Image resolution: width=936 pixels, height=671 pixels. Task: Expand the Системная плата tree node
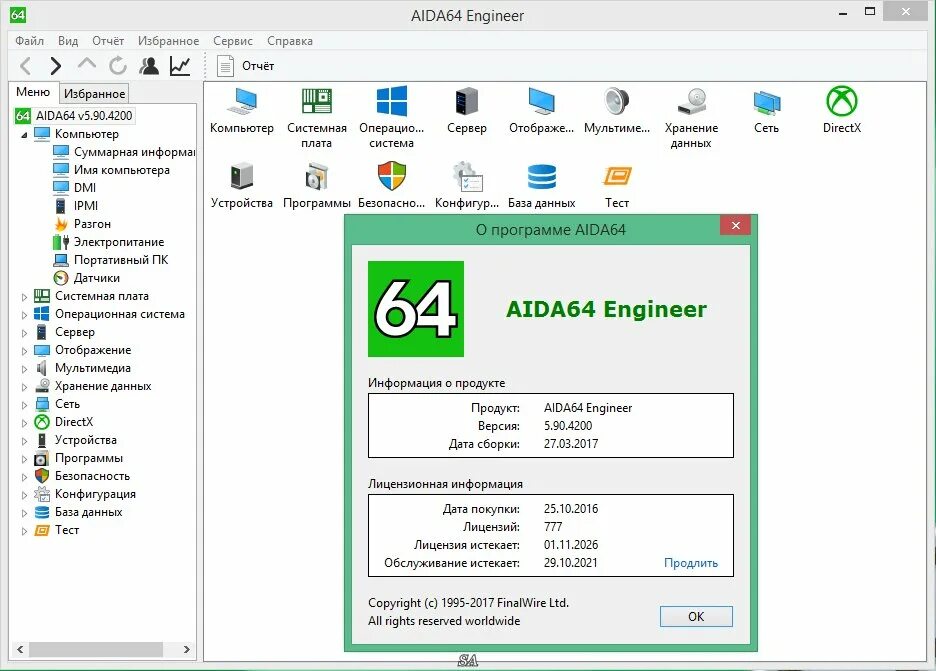point(24,297)
